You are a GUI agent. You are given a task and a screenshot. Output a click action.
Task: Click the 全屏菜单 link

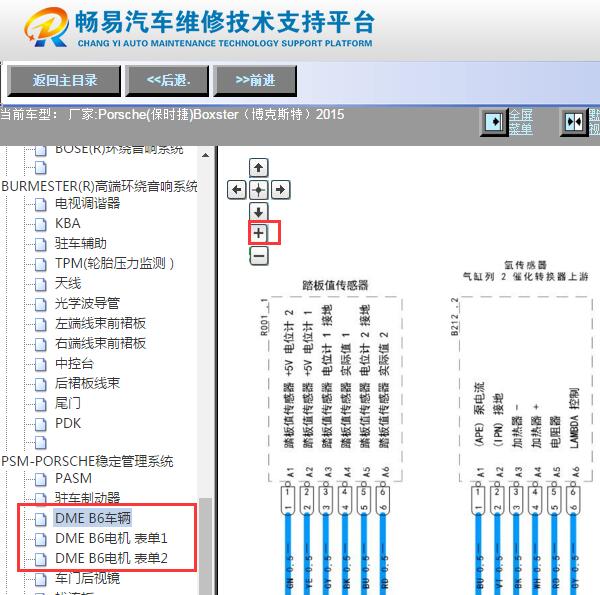520,122
